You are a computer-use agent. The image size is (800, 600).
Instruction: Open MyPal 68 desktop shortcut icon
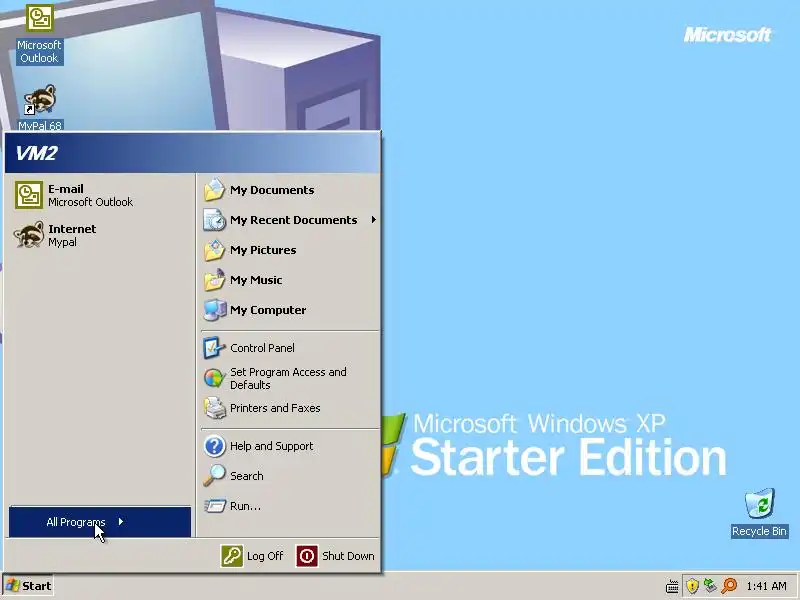39,99
